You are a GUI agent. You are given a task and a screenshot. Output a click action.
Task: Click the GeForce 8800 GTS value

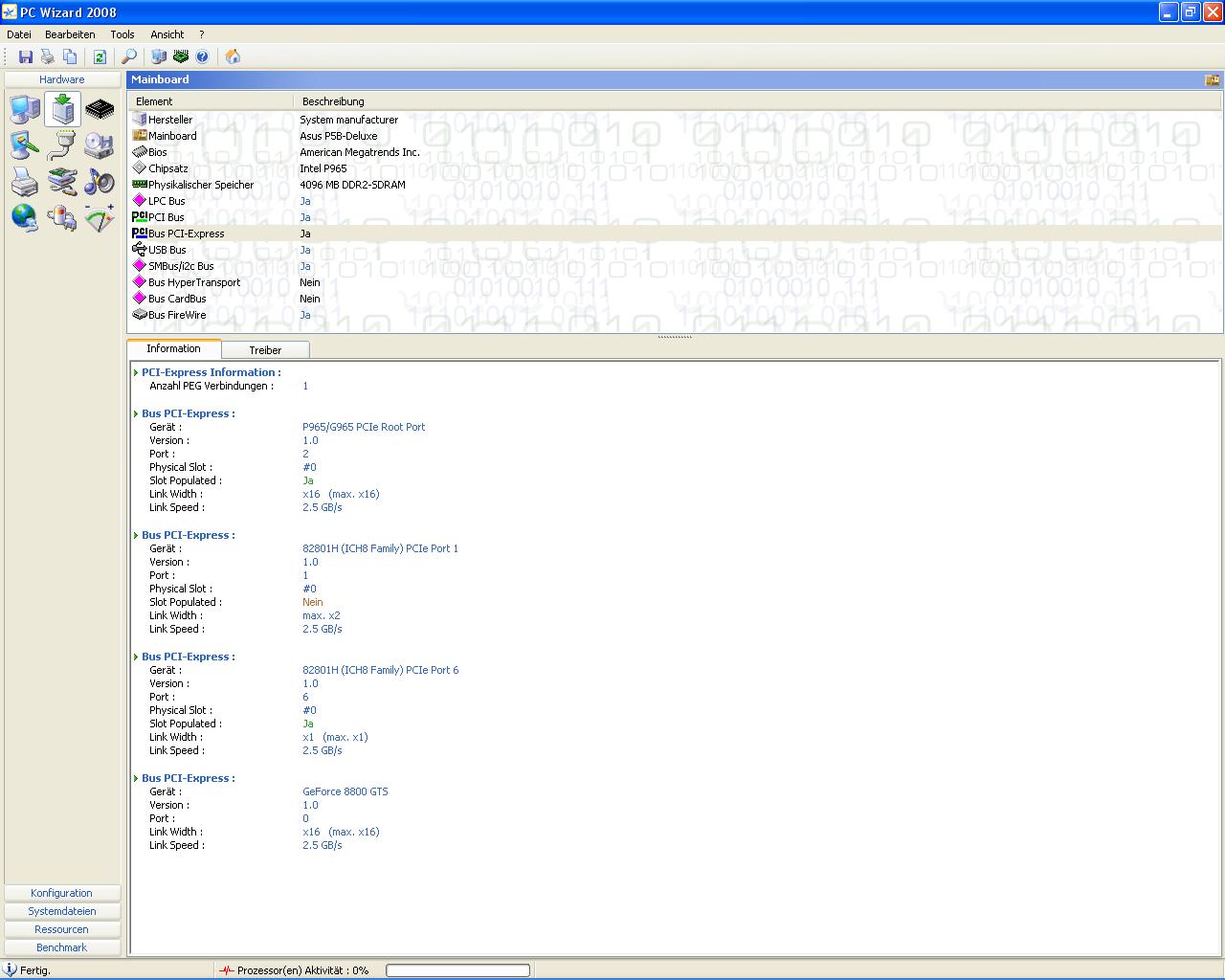[345, 791]
